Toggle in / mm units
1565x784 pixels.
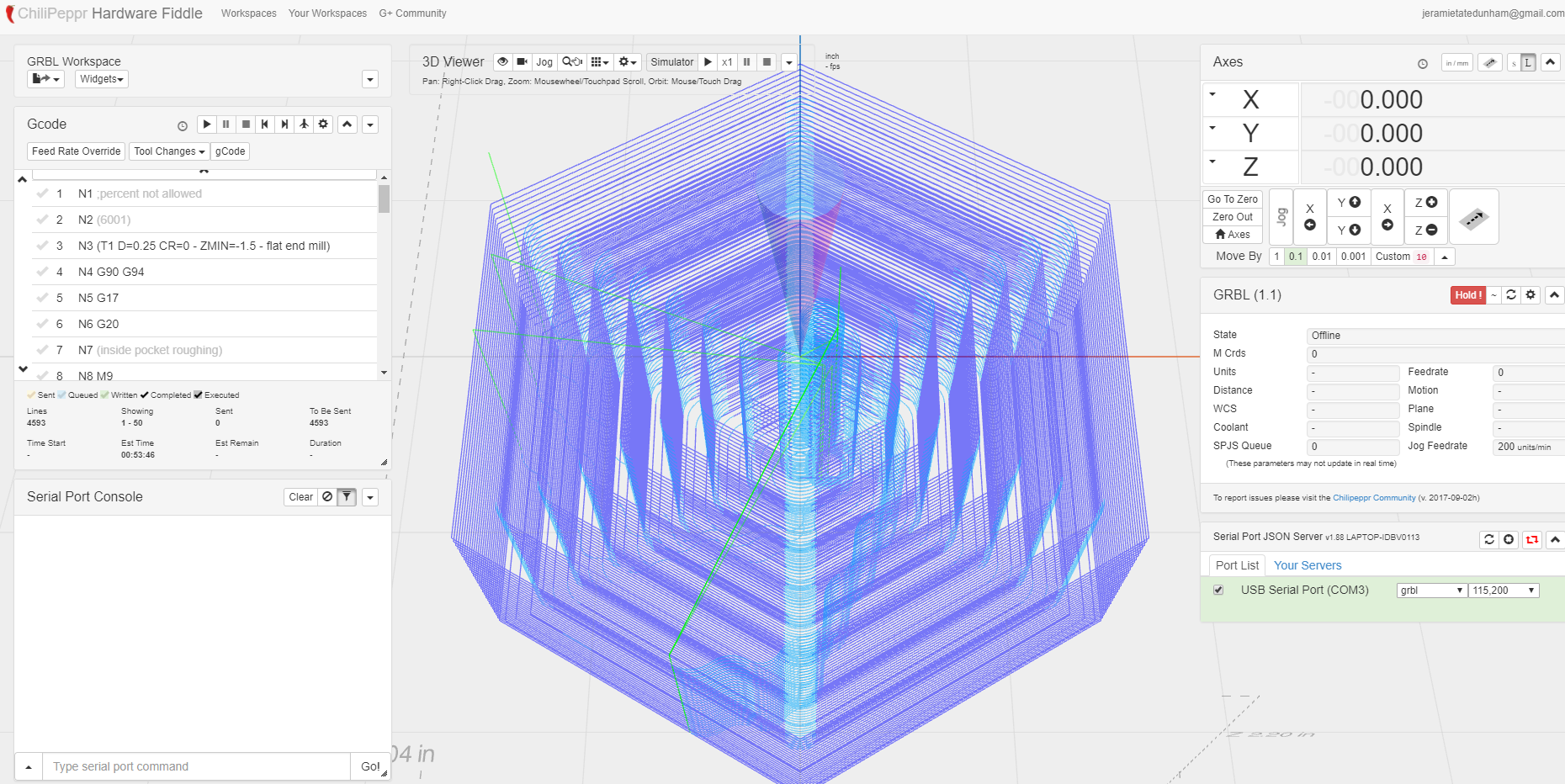(1456, 63)
